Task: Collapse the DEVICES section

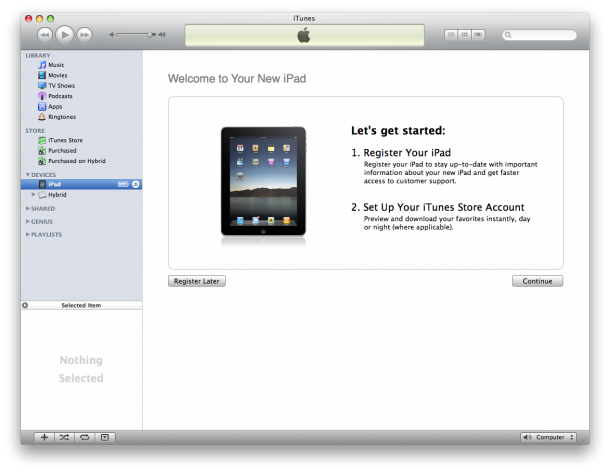Action: tap(28, 175)
